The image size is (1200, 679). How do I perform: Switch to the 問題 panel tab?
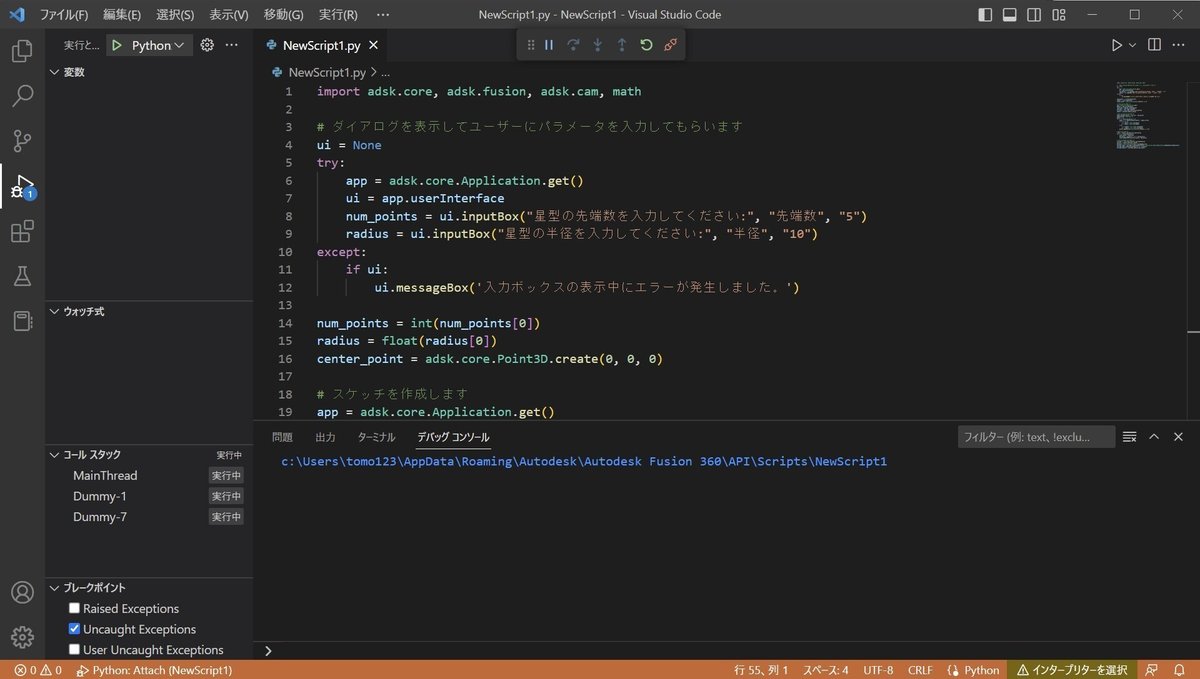[282, 437]
